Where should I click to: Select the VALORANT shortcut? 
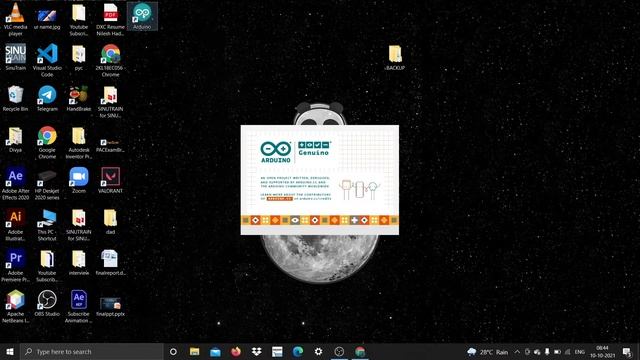[x=110, y=180]
